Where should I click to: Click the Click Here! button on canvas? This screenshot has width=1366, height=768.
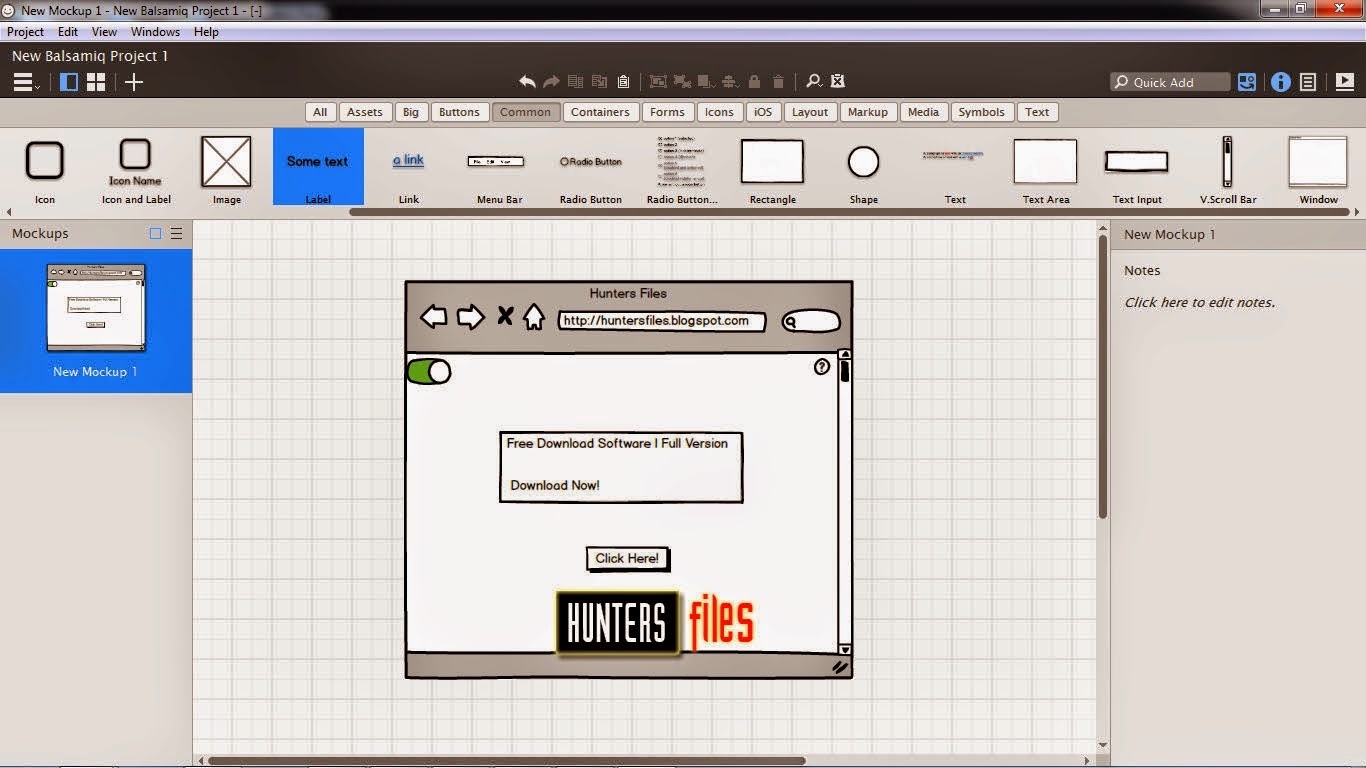(x=627, y=558)
